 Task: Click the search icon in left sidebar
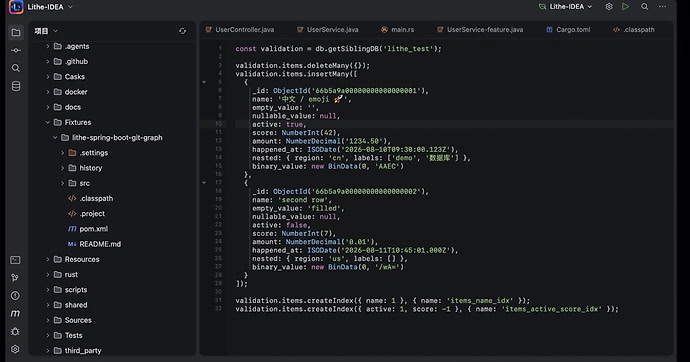(16, 68)
